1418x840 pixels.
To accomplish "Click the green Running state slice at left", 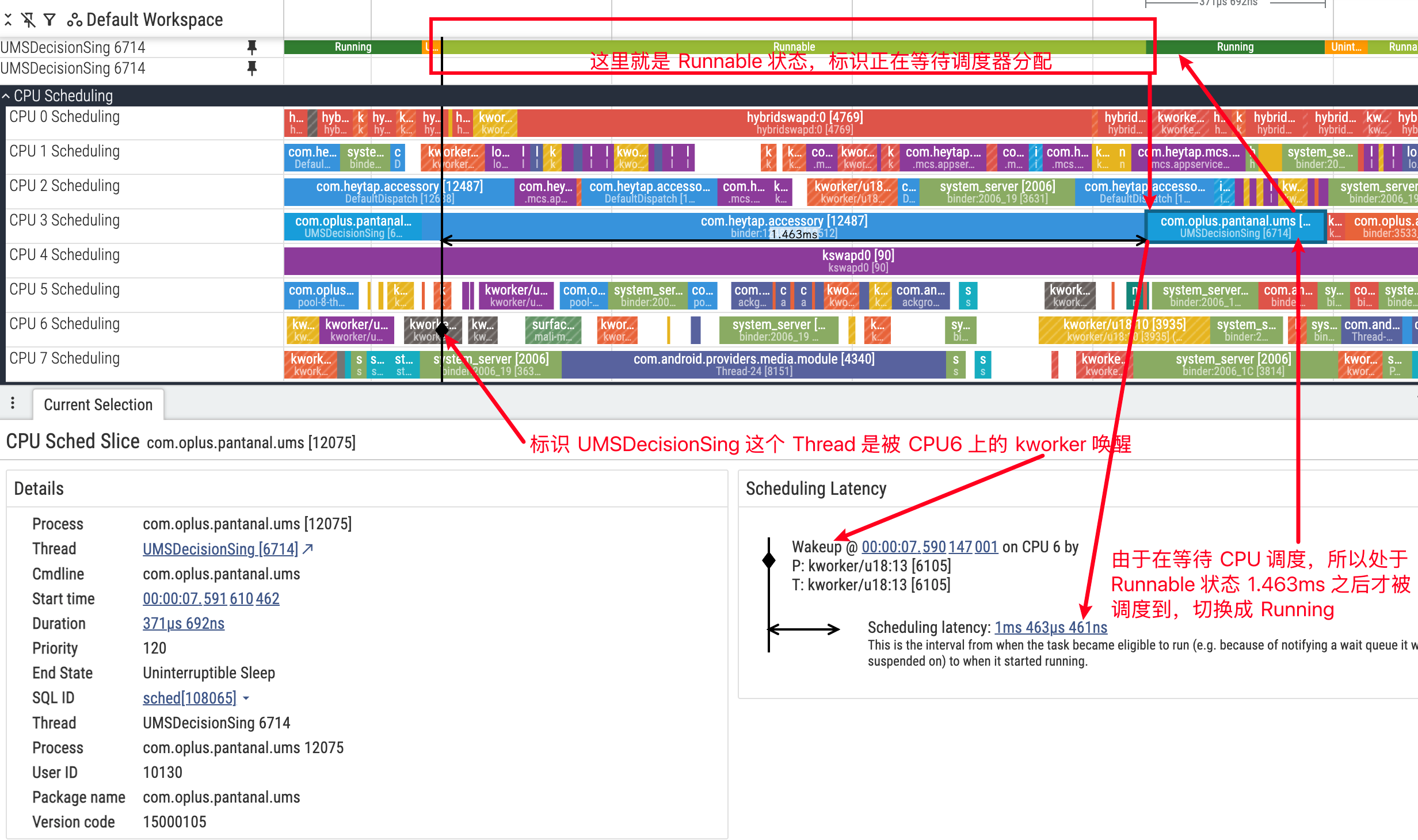I will point(352,47).
